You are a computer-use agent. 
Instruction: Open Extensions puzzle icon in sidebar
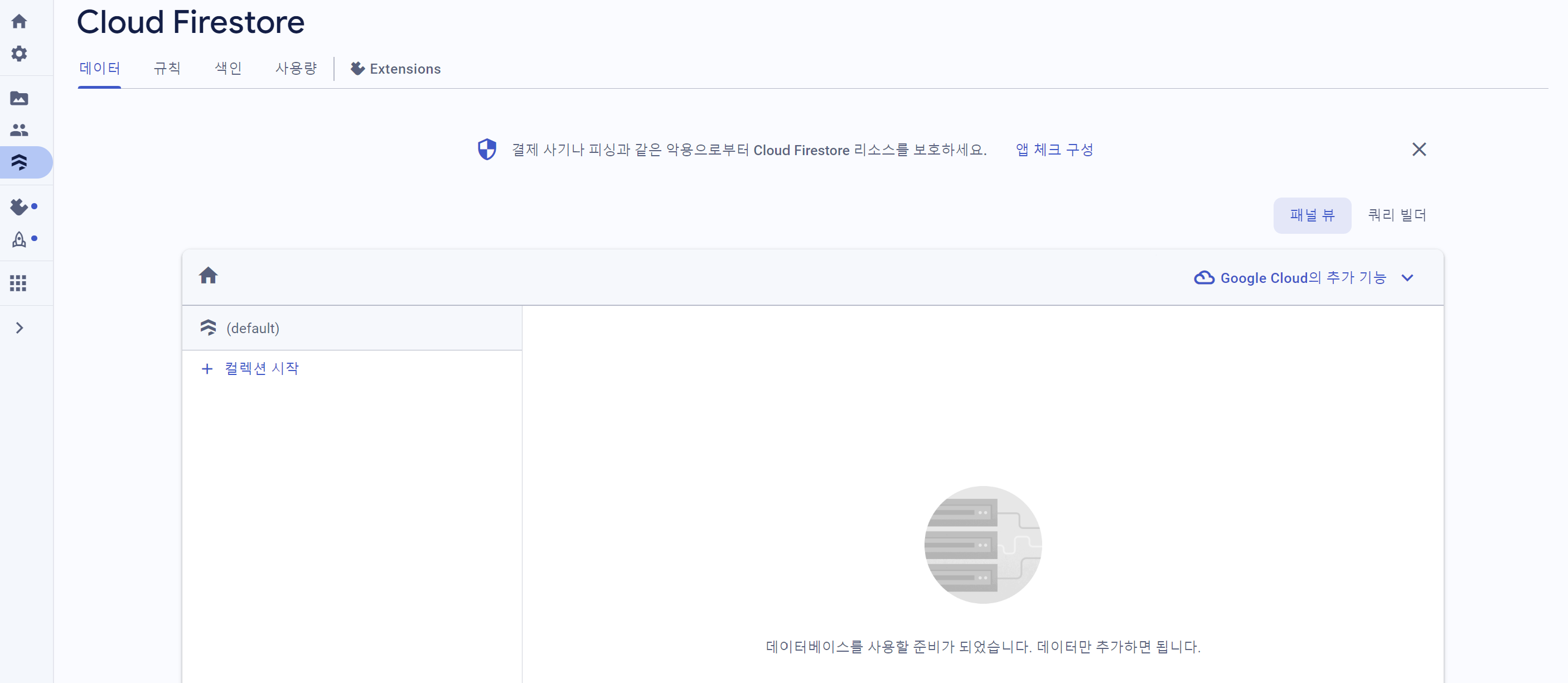19,206
